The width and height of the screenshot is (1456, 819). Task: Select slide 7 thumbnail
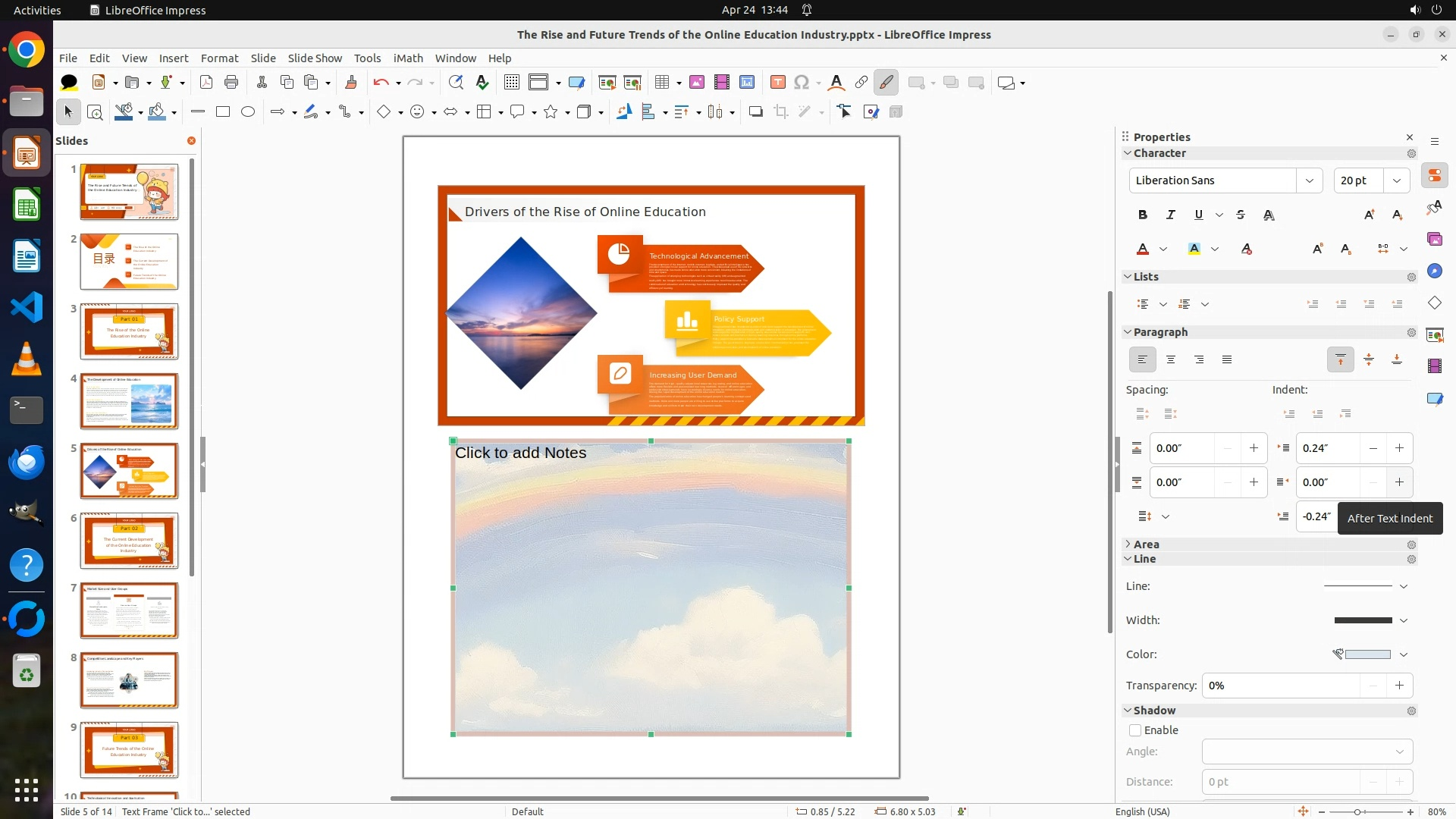[129, 610]
